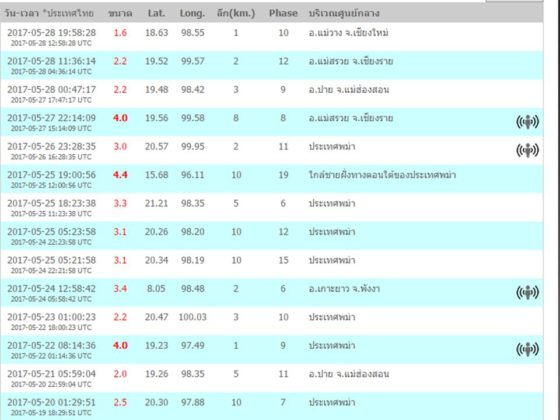Click the Phase column header
The width and height of the screenshot is (560, 420).
point(283,13)
